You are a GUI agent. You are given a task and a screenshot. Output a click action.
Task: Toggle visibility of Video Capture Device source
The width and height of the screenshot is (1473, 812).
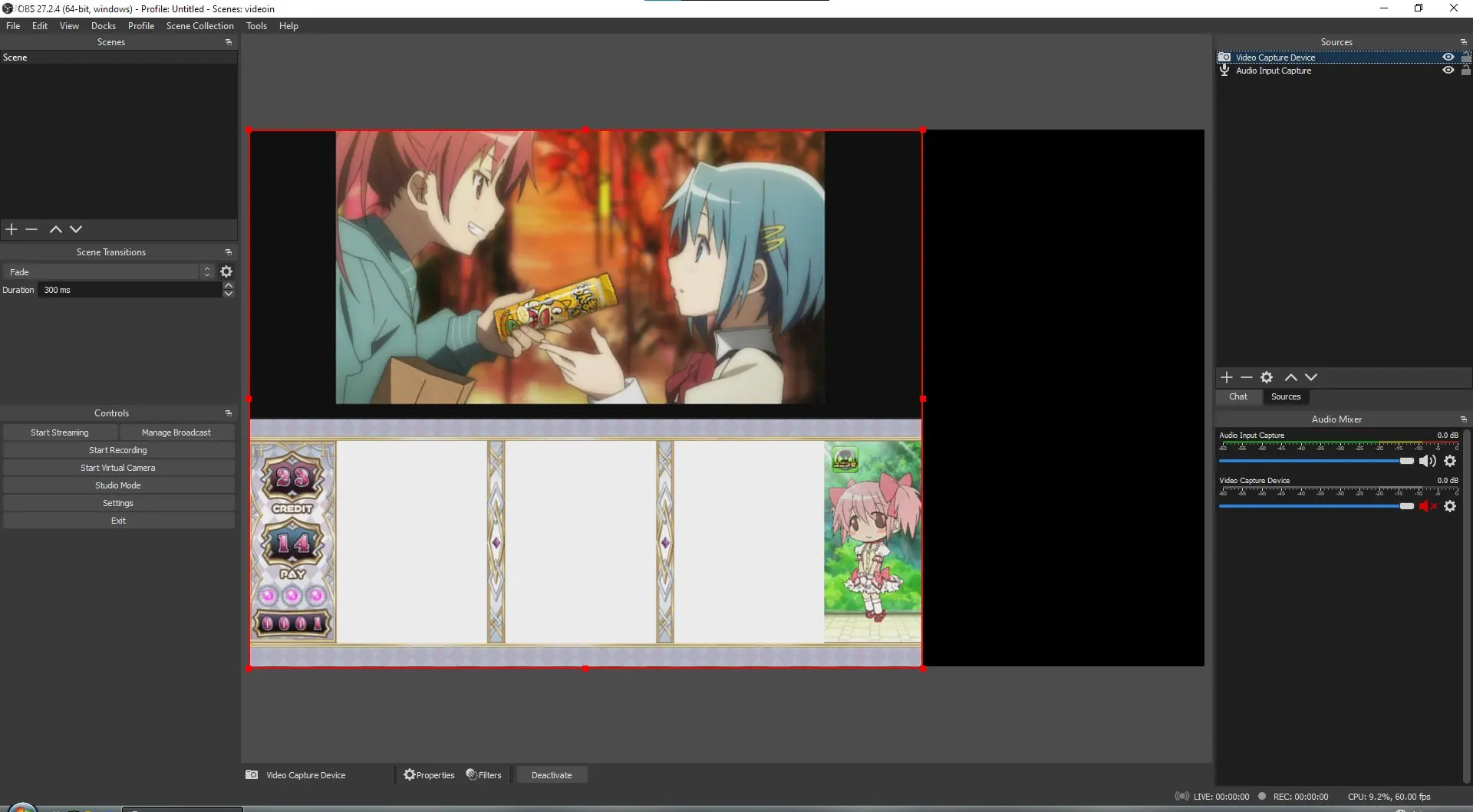tap(1448, 58)
